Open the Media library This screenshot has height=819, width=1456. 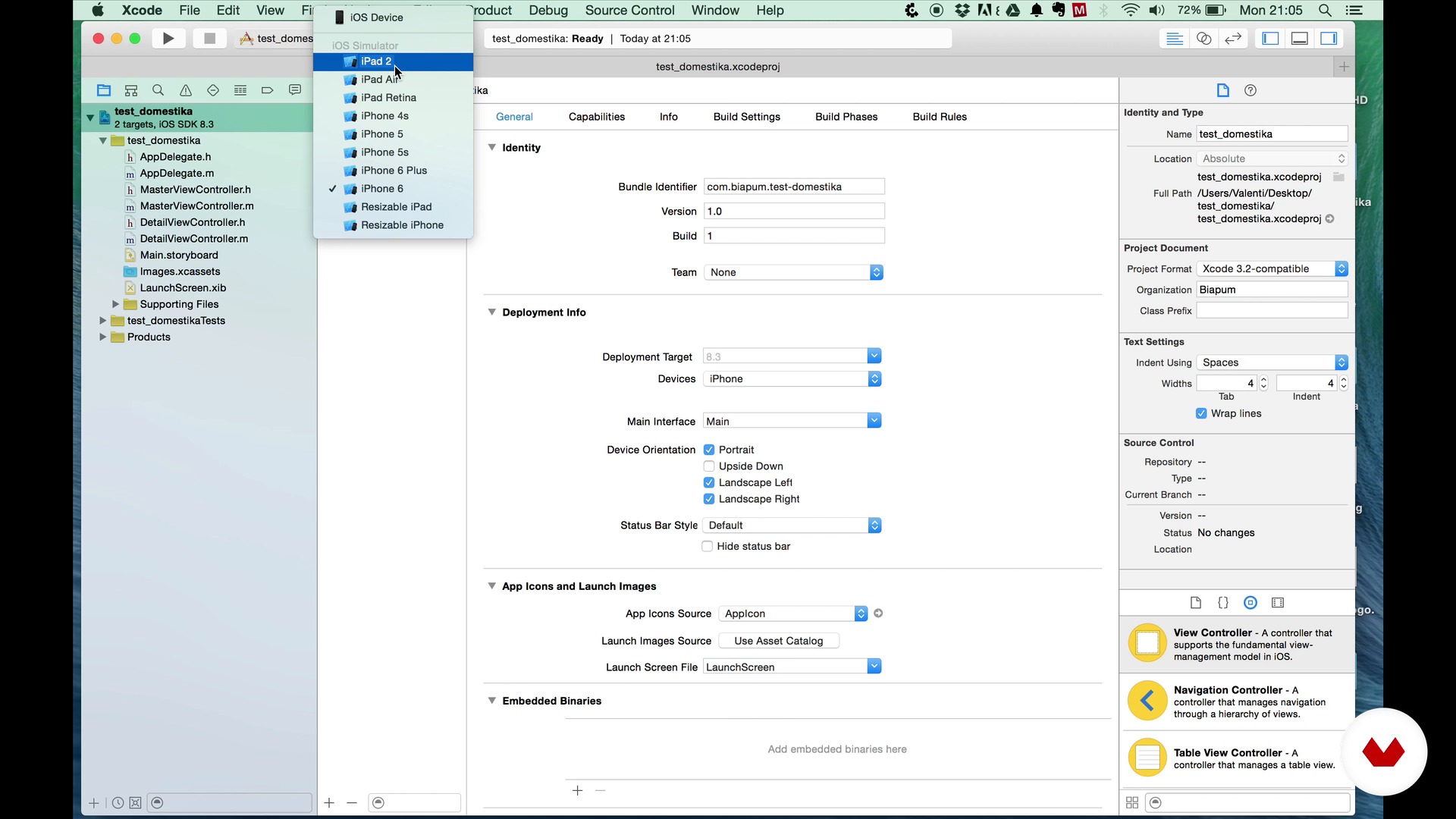coord(1278,603)
